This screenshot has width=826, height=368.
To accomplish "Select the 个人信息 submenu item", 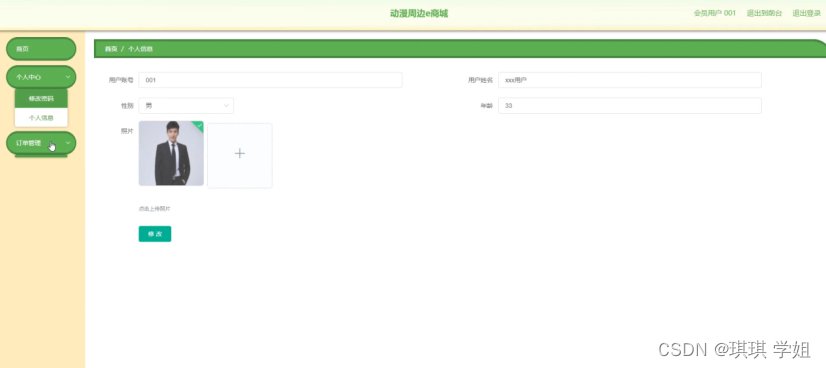I will coord(41,118).
